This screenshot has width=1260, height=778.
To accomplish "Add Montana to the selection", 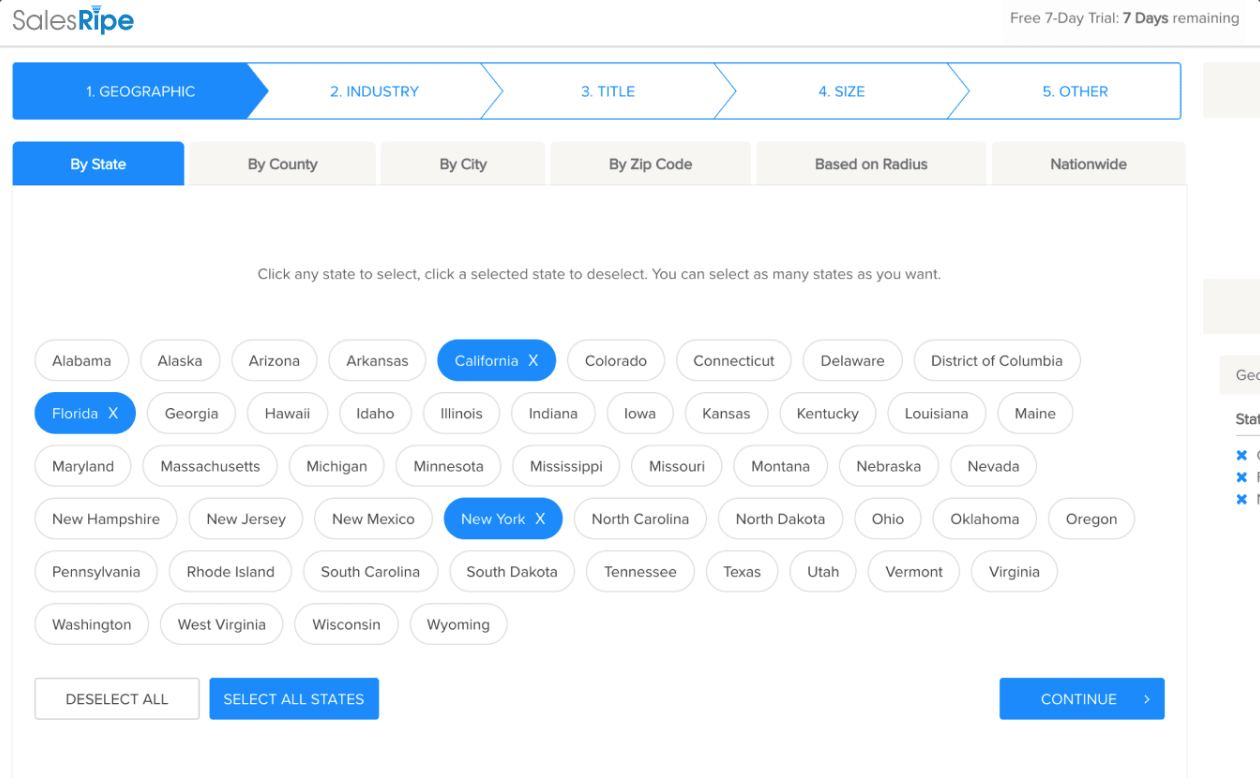I will click(781, 466).
